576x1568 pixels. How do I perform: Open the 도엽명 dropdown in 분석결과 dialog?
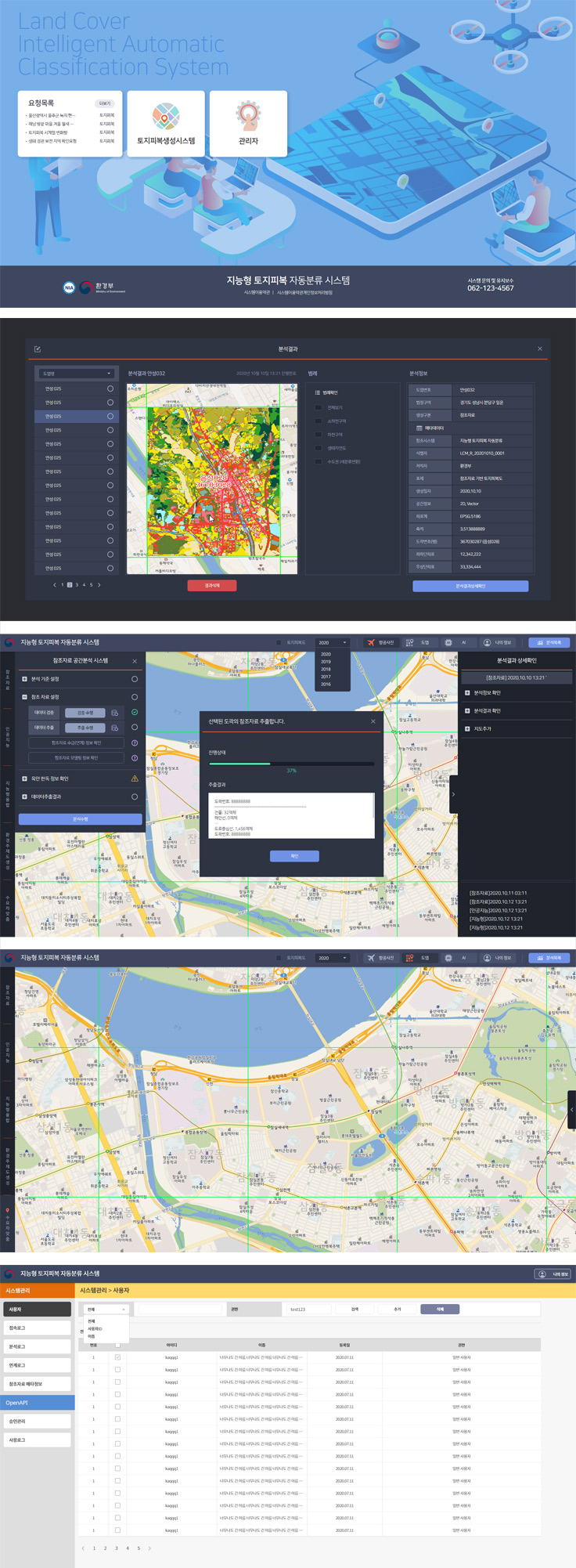(x=76, y=374)
